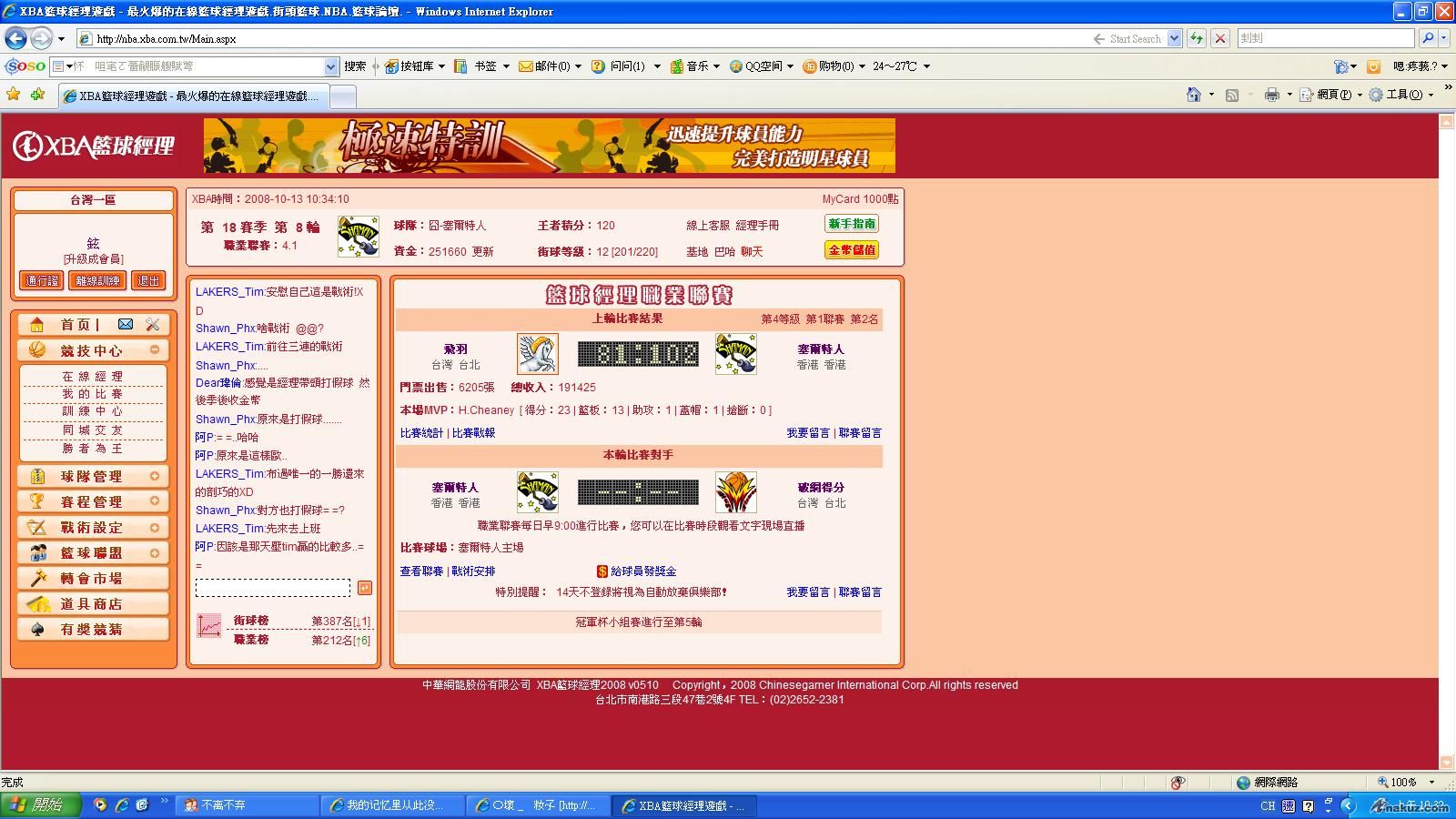Click the send icon beside the chat input
Image resolution: width=1456 pixels, height=819 pixels.
click(x=364, y=588)
